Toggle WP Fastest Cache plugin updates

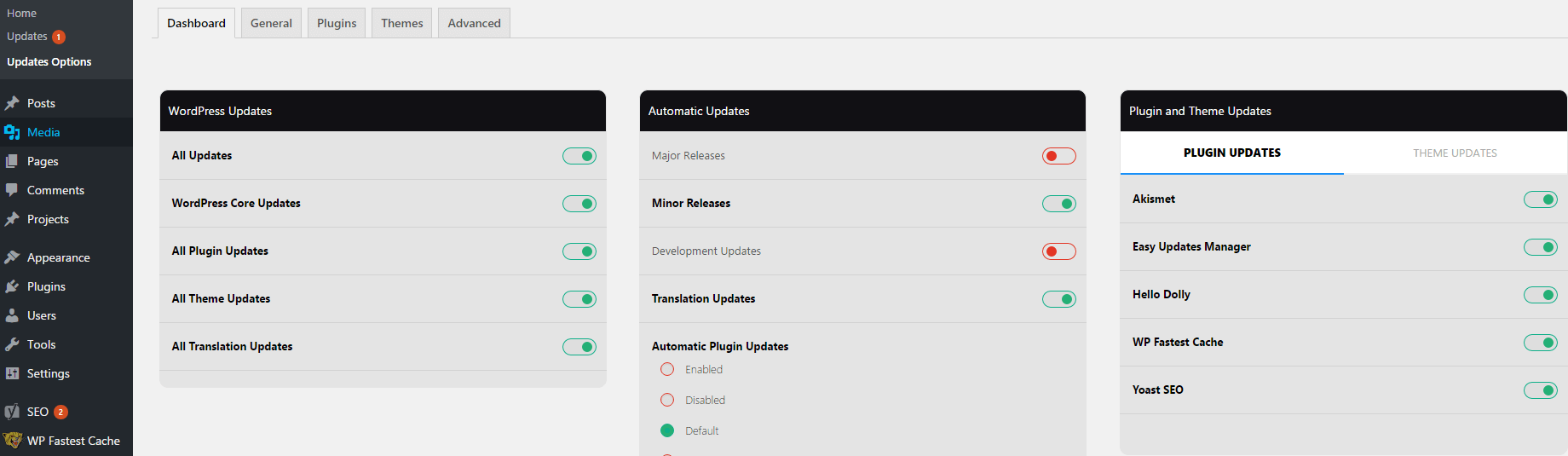(x=1541, y=343)
